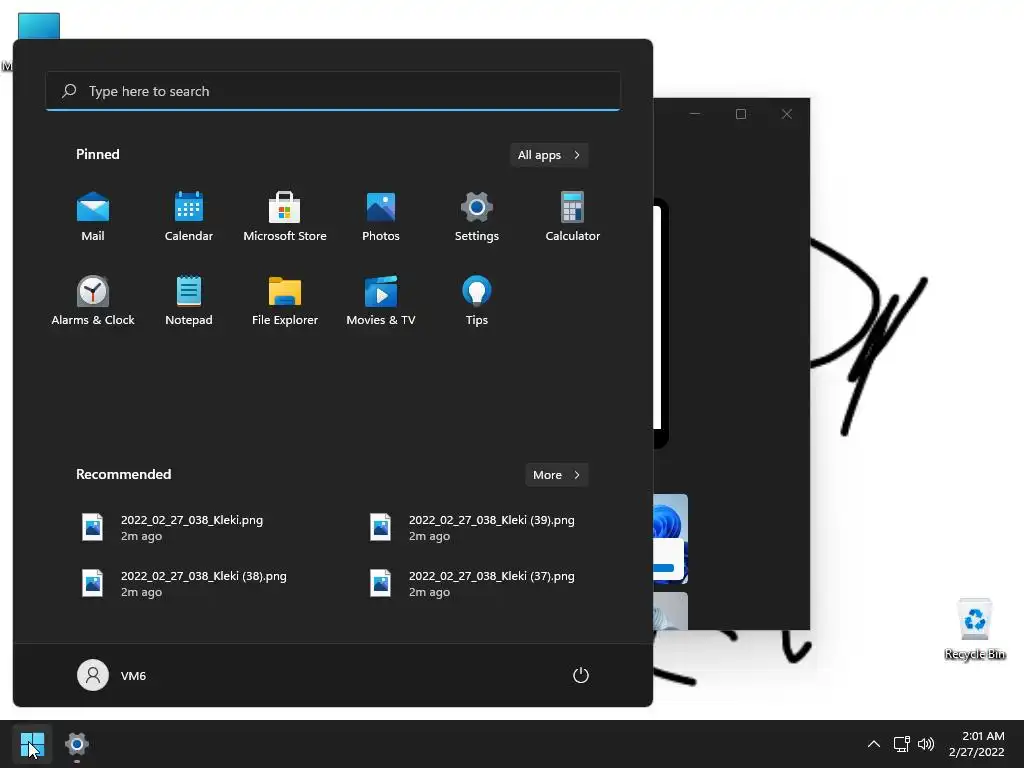
Task: Open File Explorer
Action: click(285, 300)
